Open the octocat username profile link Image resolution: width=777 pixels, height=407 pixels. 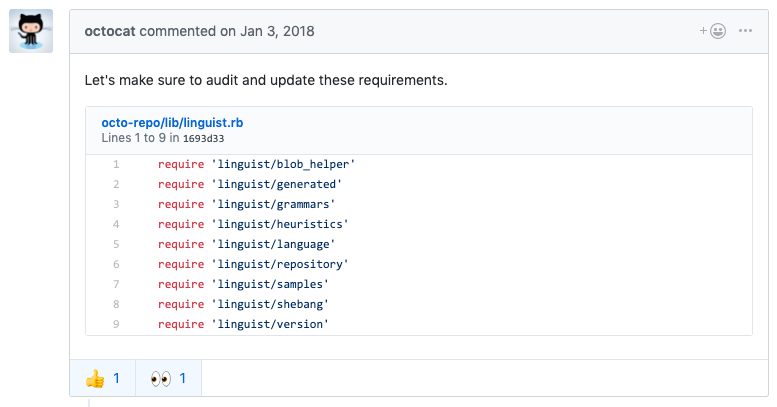110,31
